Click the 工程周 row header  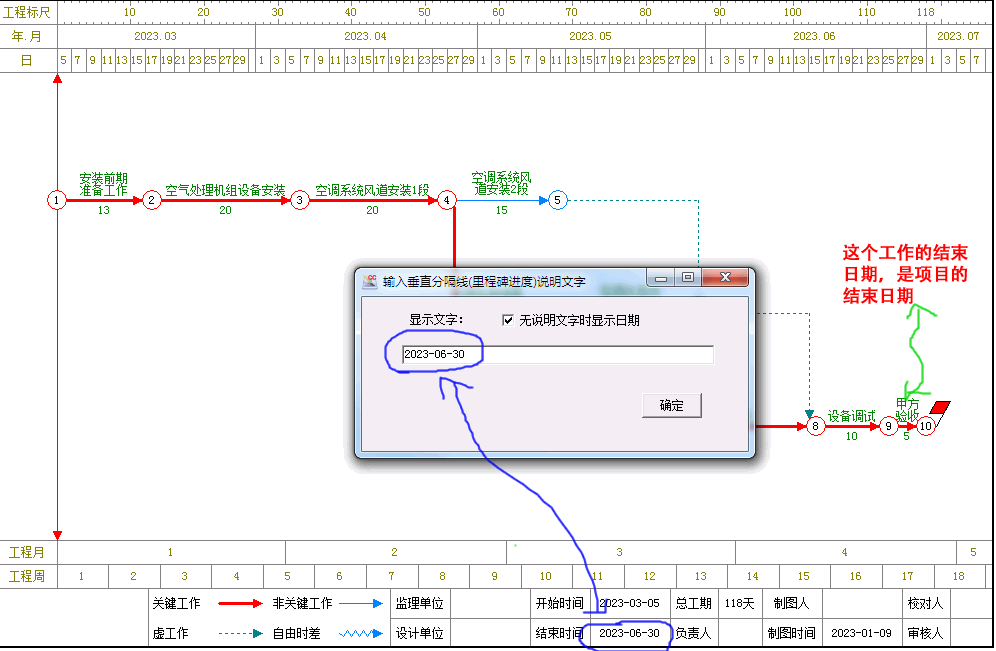coord(27,577)
